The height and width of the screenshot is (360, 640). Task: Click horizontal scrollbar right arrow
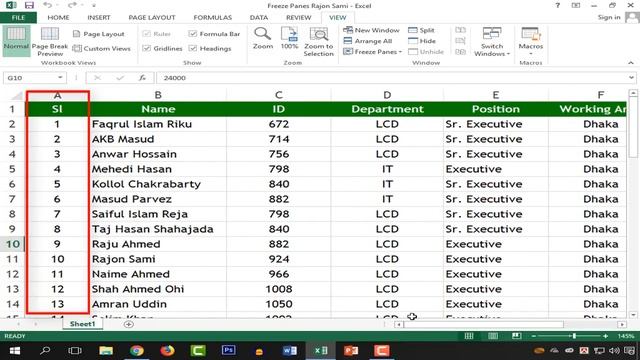point(622,324)
